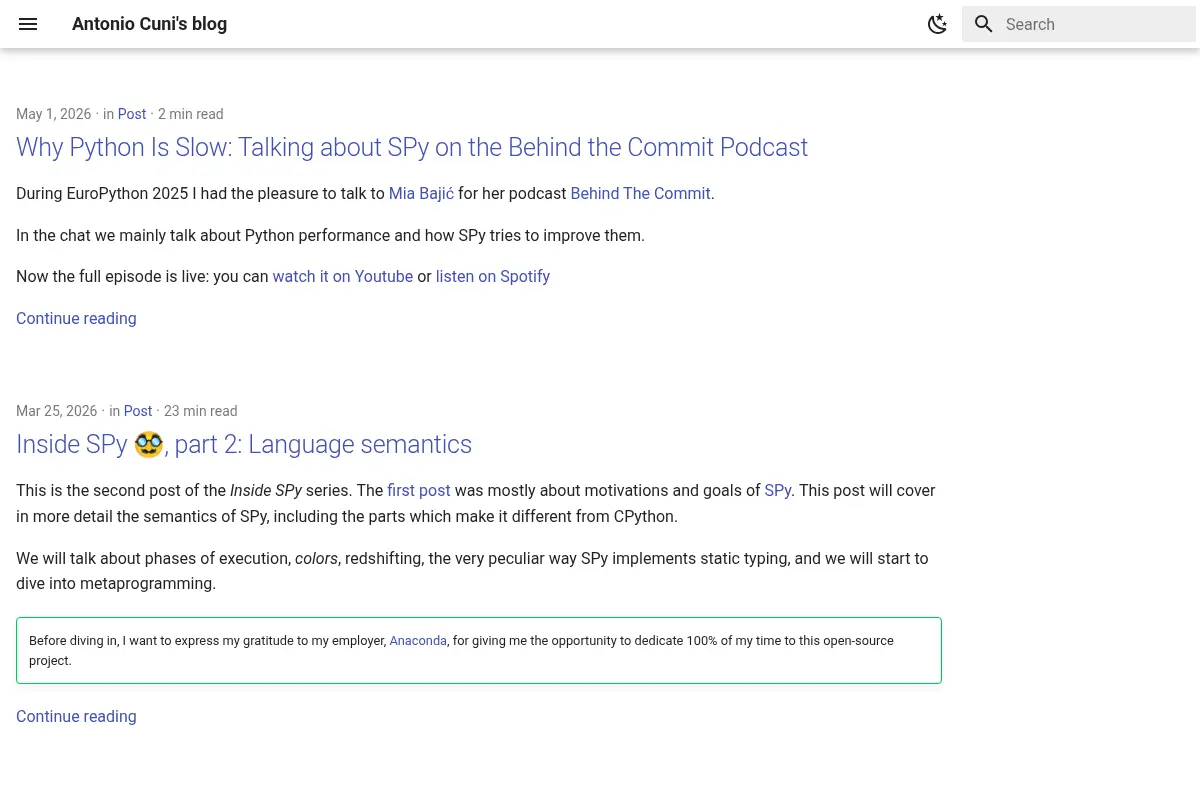The width and height of the screenshot is (1200, 800).
Task: Visit the SPy project link
Action: 778,491
